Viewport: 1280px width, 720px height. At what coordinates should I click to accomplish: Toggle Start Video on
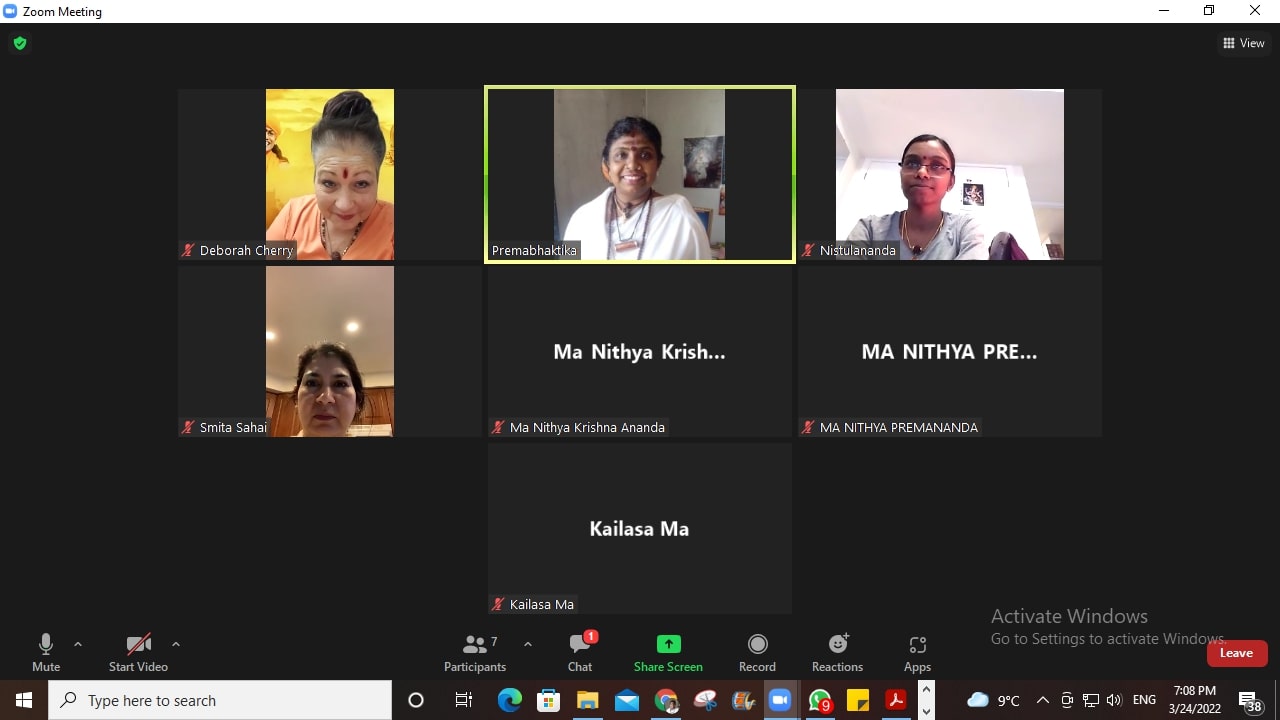coord(138,653)
